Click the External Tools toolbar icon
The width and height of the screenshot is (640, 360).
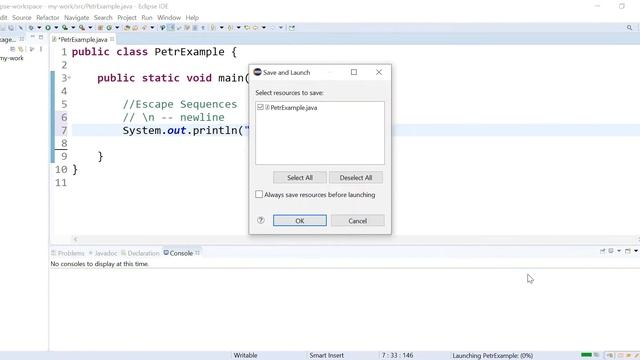coord(82,28)
